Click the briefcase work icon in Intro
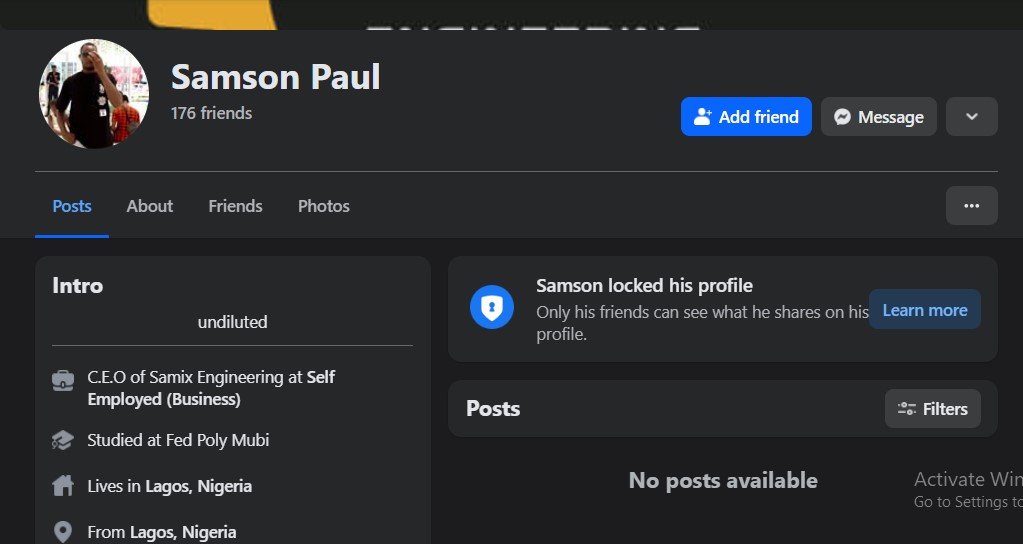The image size is (1023, 544). tap(63, 380)
